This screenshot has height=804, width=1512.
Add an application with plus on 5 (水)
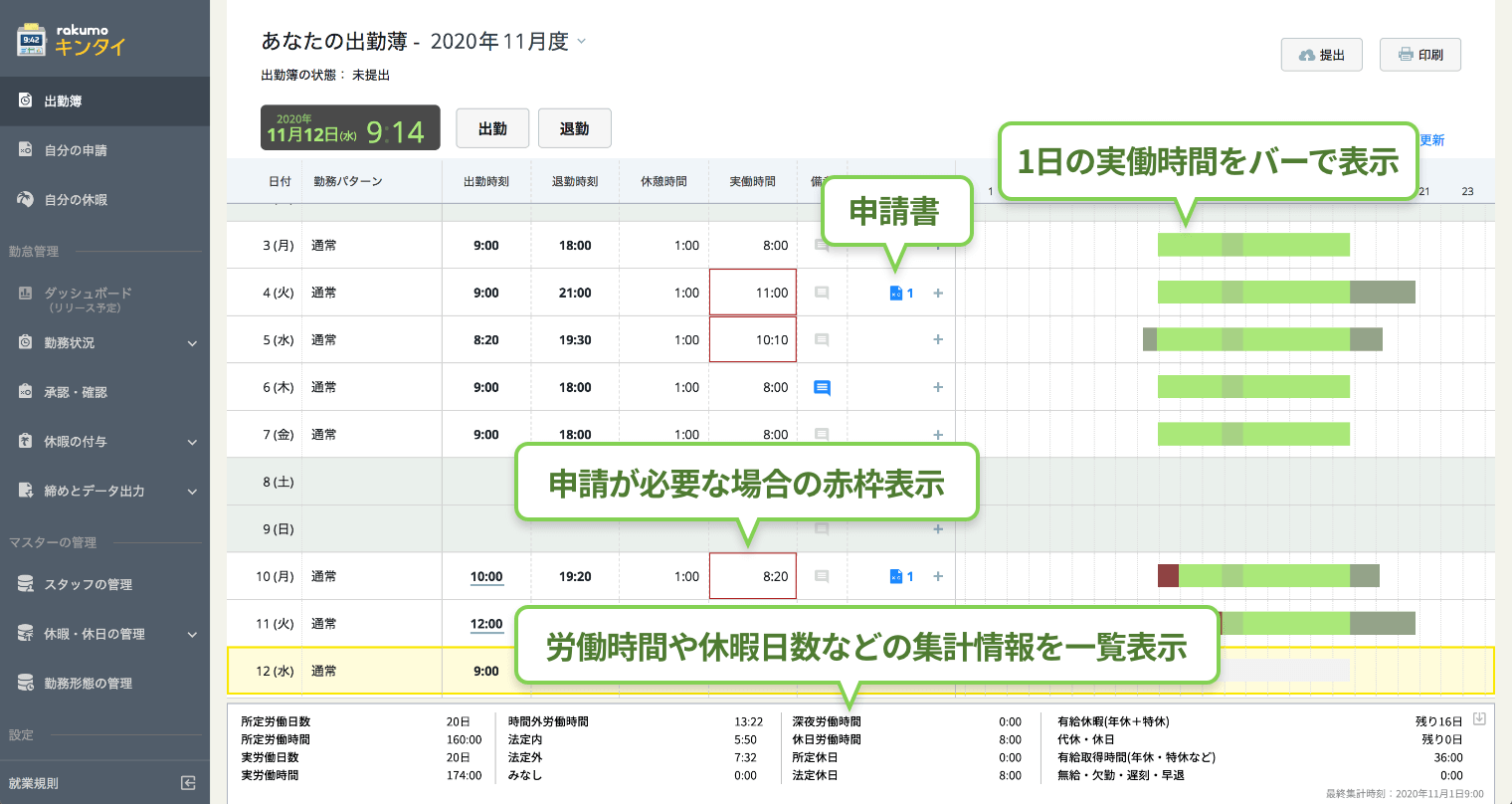click(x=938, y=340)
